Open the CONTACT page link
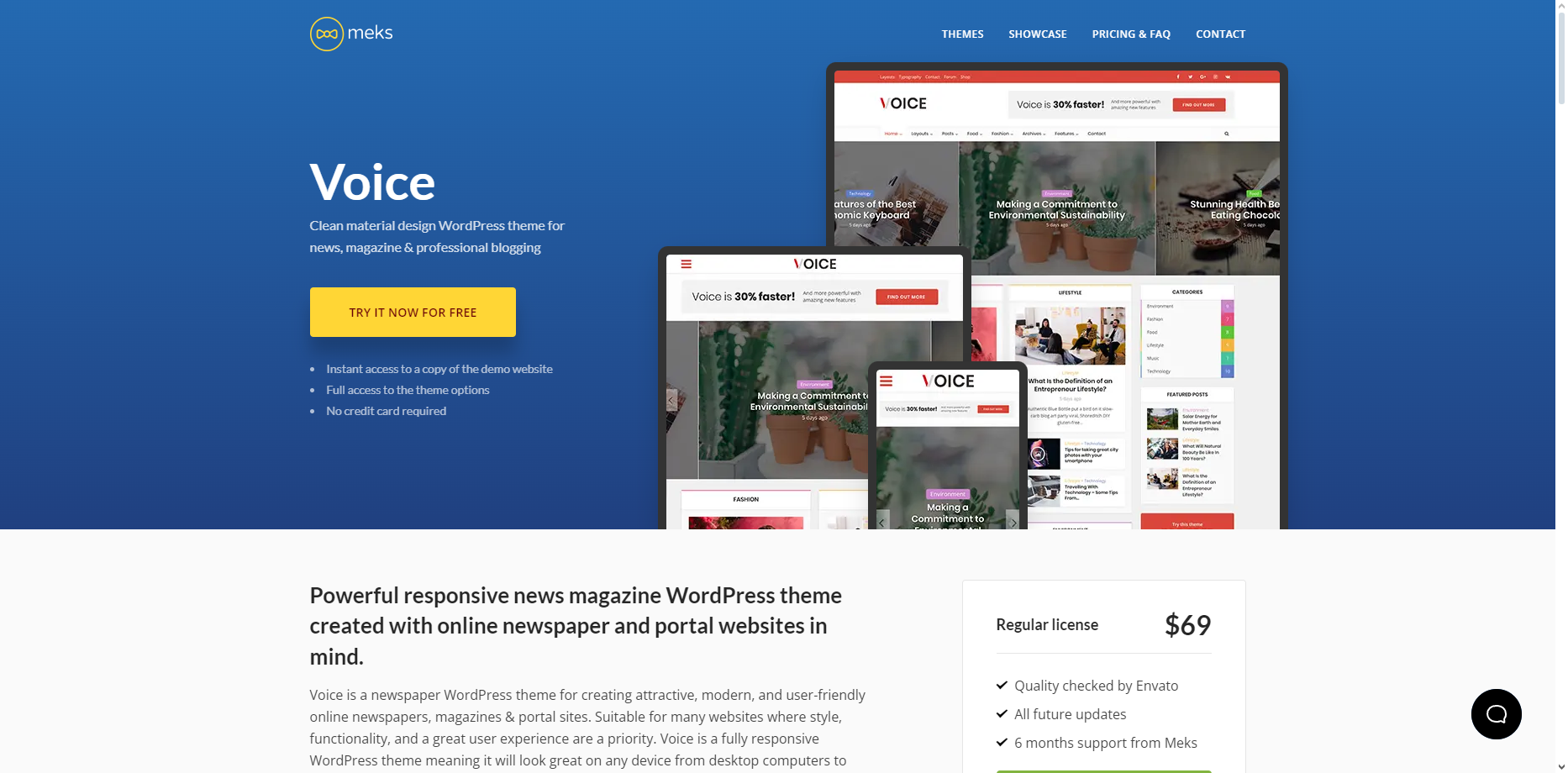The width and height of the screenshot is (1568, 773). (1220, 34)
